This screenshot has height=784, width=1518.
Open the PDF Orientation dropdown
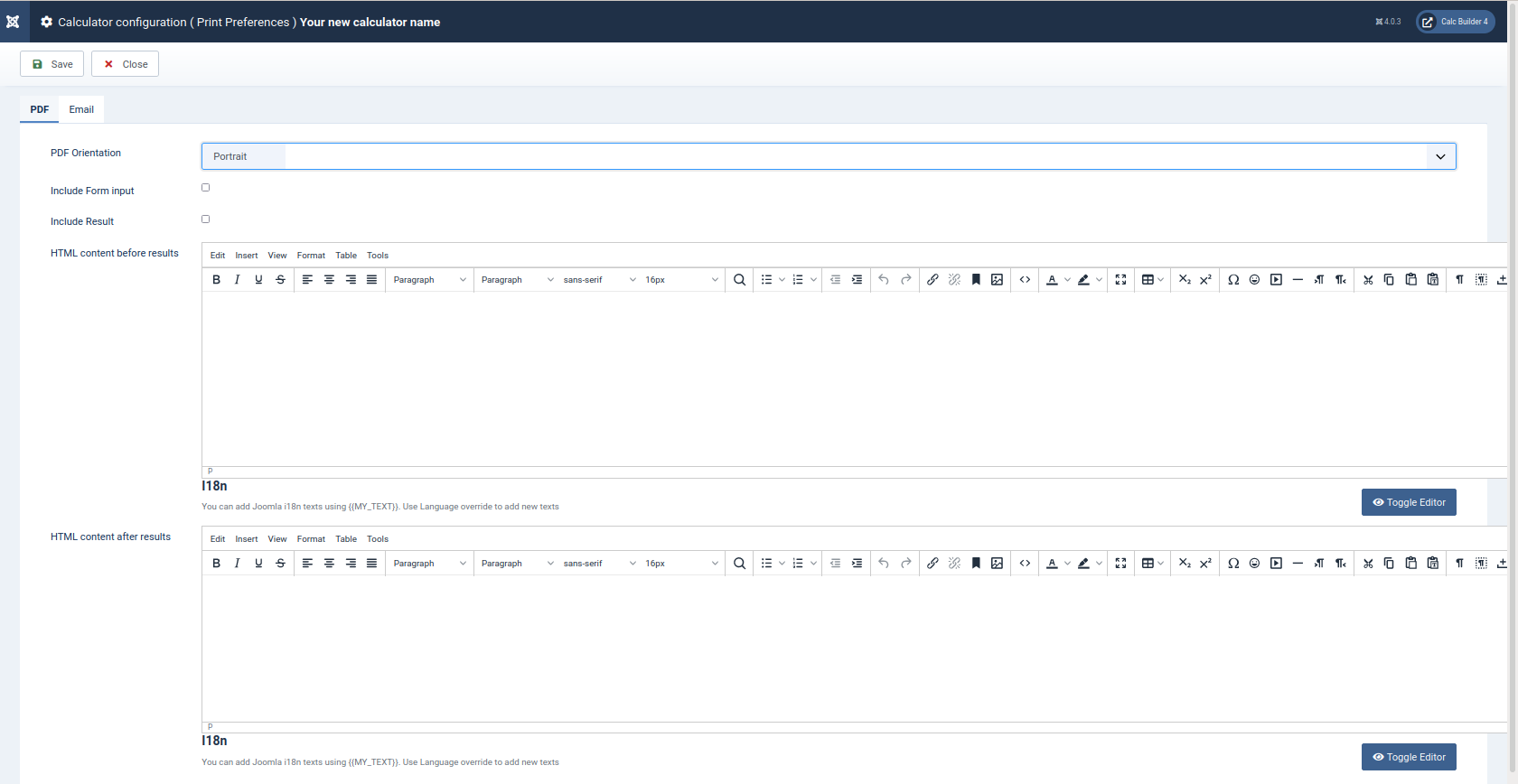(829, 156)
